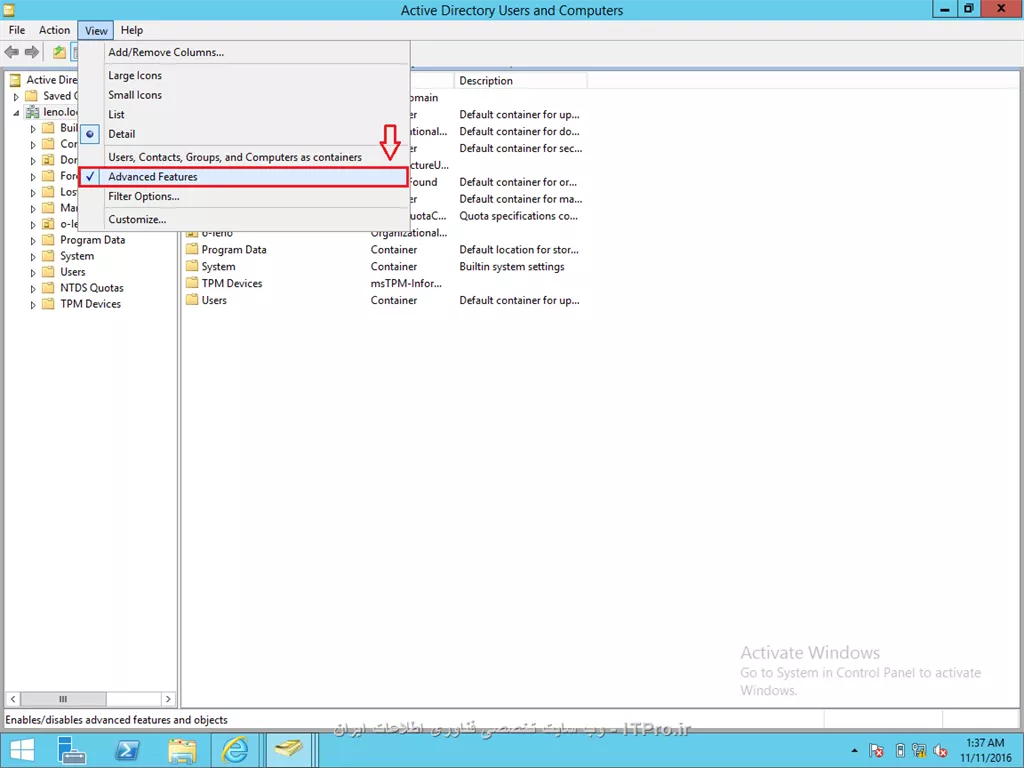Click the network status tray icon
The height and width of the screenshot is (768, 1024).
pyautogui.click(x=920, y=750)
